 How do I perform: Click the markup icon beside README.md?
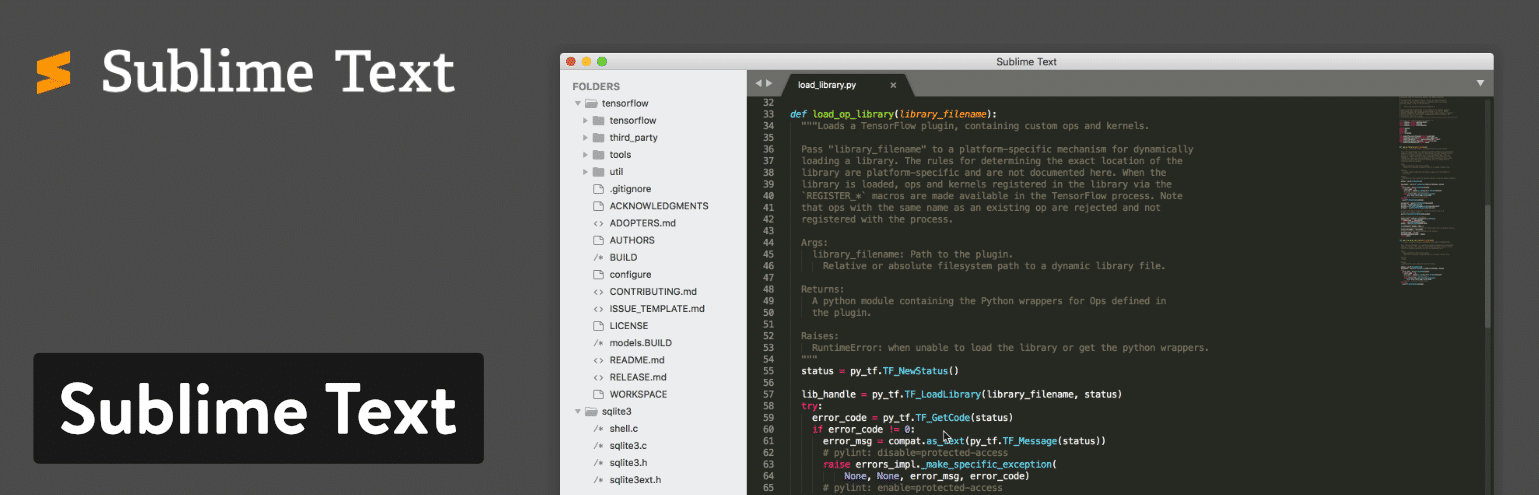[x=598, y=360]
